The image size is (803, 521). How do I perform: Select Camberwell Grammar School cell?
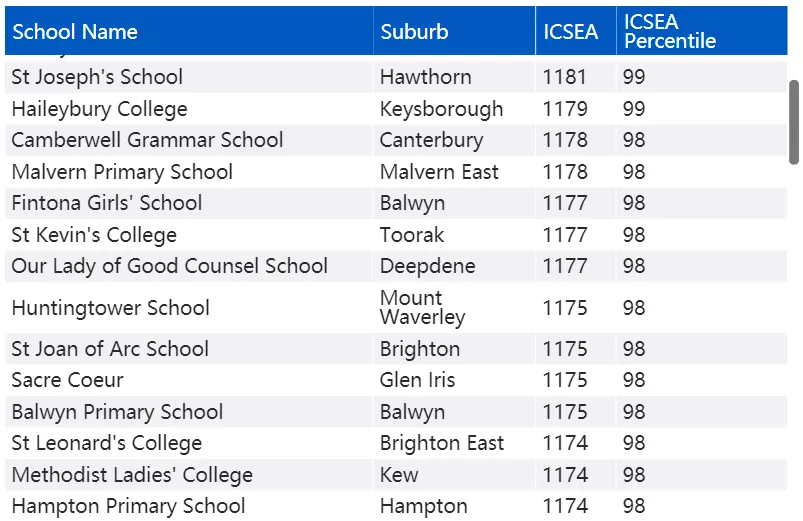[147, 140]
